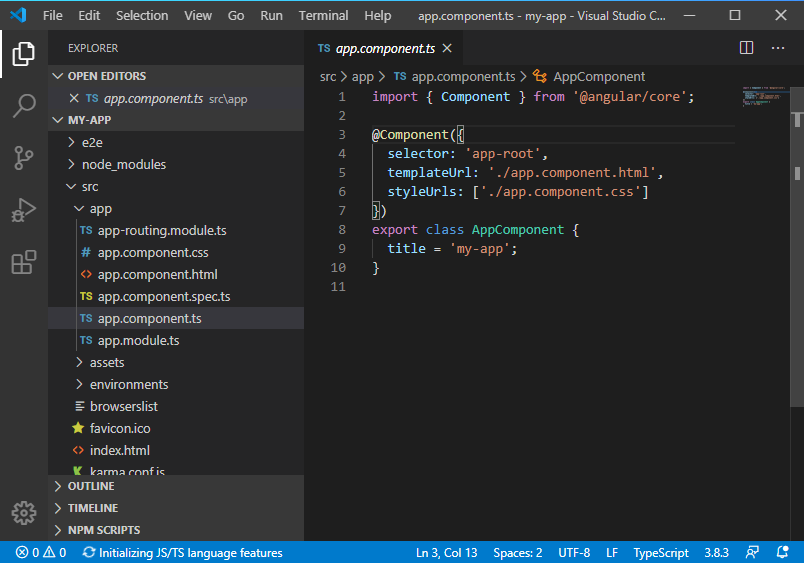Screen dimensions: 804x563
Task: Click the warnings triangle in status bar
Action: click(49, 552)
